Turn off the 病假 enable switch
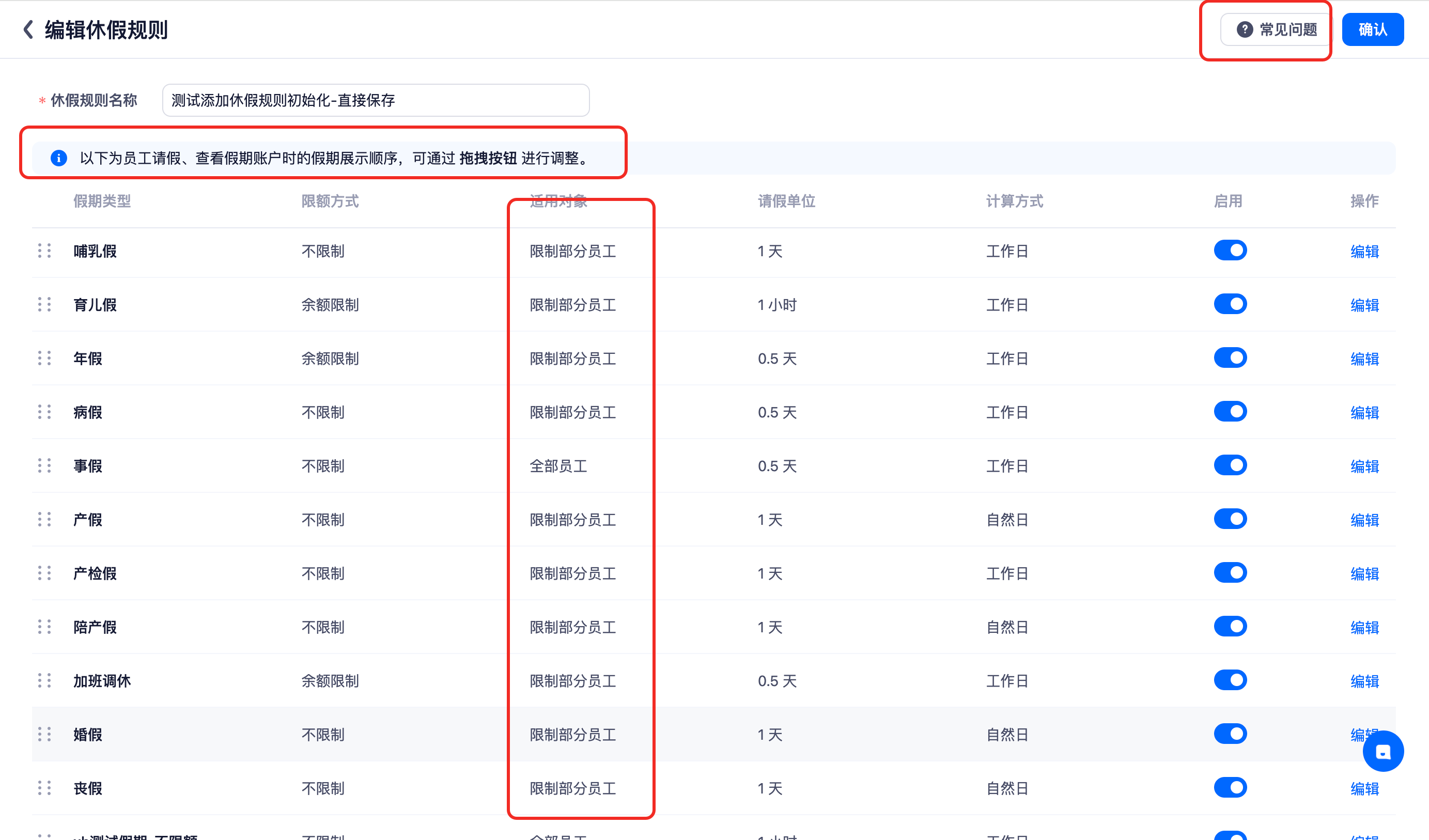 1230,411
